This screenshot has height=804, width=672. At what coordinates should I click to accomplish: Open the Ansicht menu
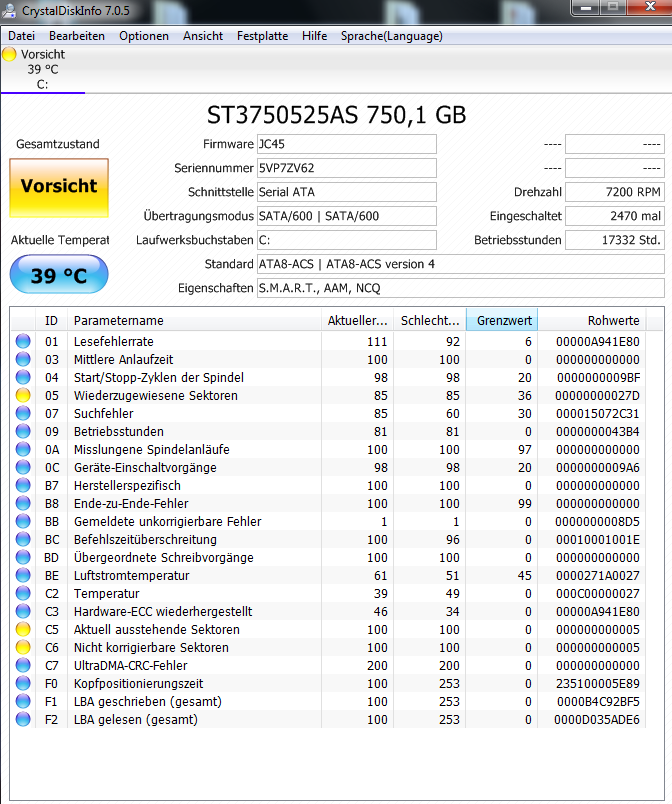203,36
